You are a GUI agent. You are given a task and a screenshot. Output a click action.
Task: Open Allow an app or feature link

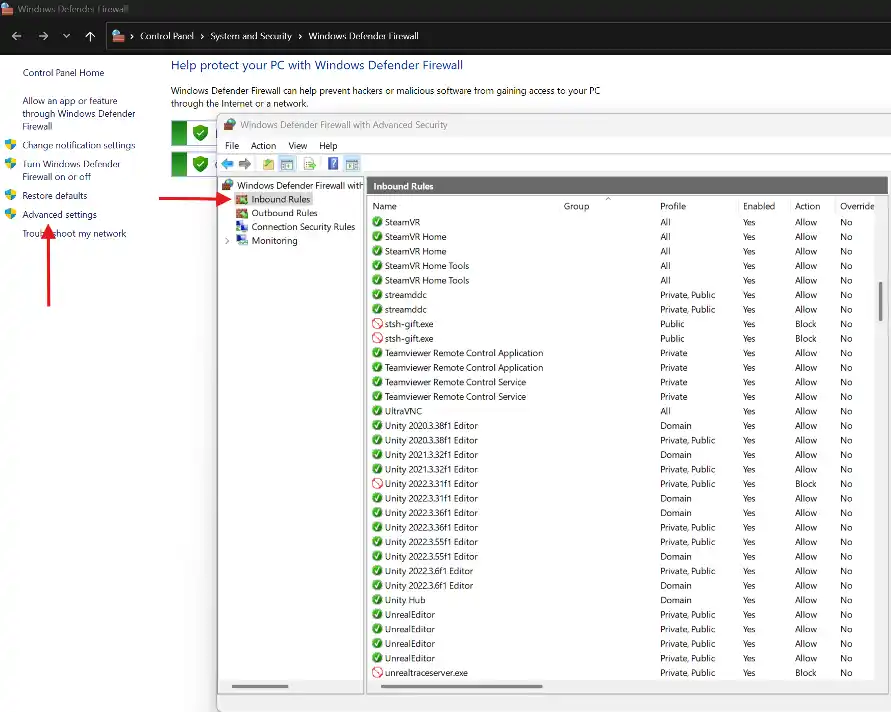tap(78, 114)
